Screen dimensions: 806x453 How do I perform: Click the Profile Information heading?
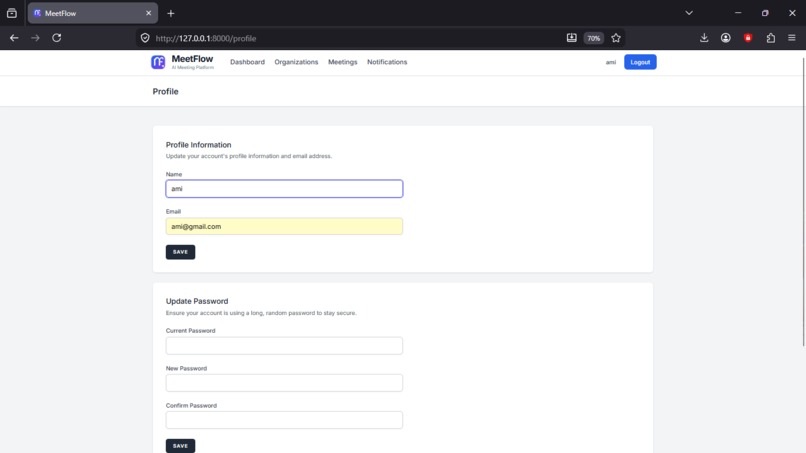[198, 145]
